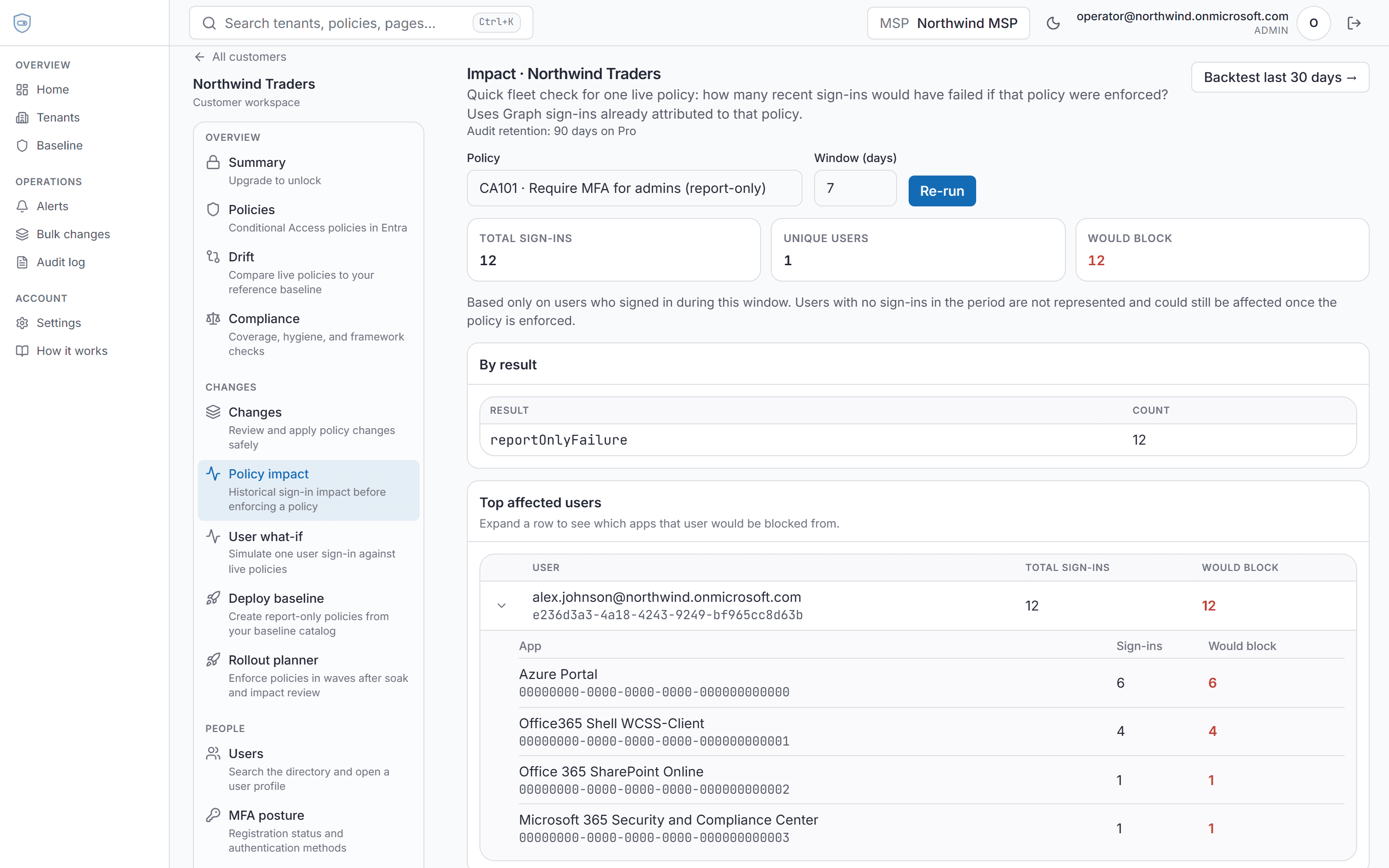Click the Users people icon
The height and width of the screenshot is (868, 1389).
[213, 753]
